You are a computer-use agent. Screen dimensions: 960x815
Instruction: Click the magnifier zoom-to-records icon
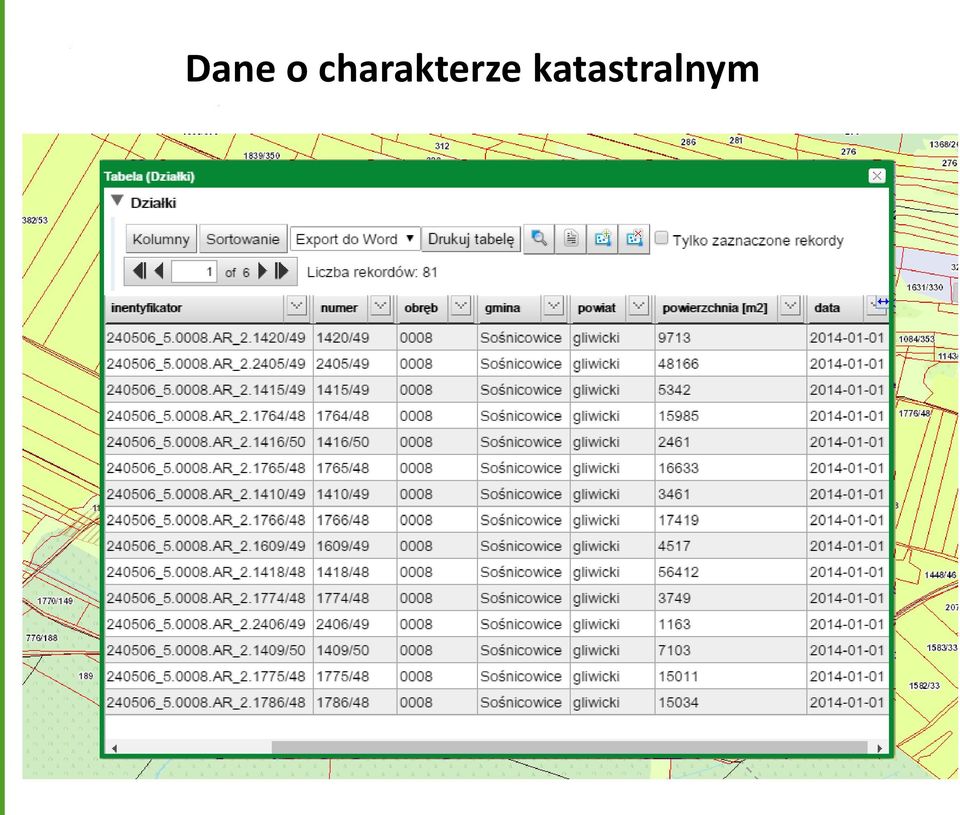(x=539, y=239)
